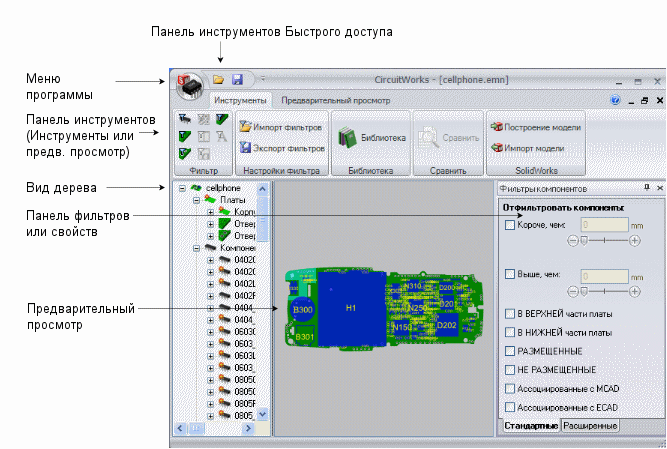Viewport: 667px width, 449px height.
Task: Click the Open folder icon in Quick Access
Action: [x=218, y=80]
